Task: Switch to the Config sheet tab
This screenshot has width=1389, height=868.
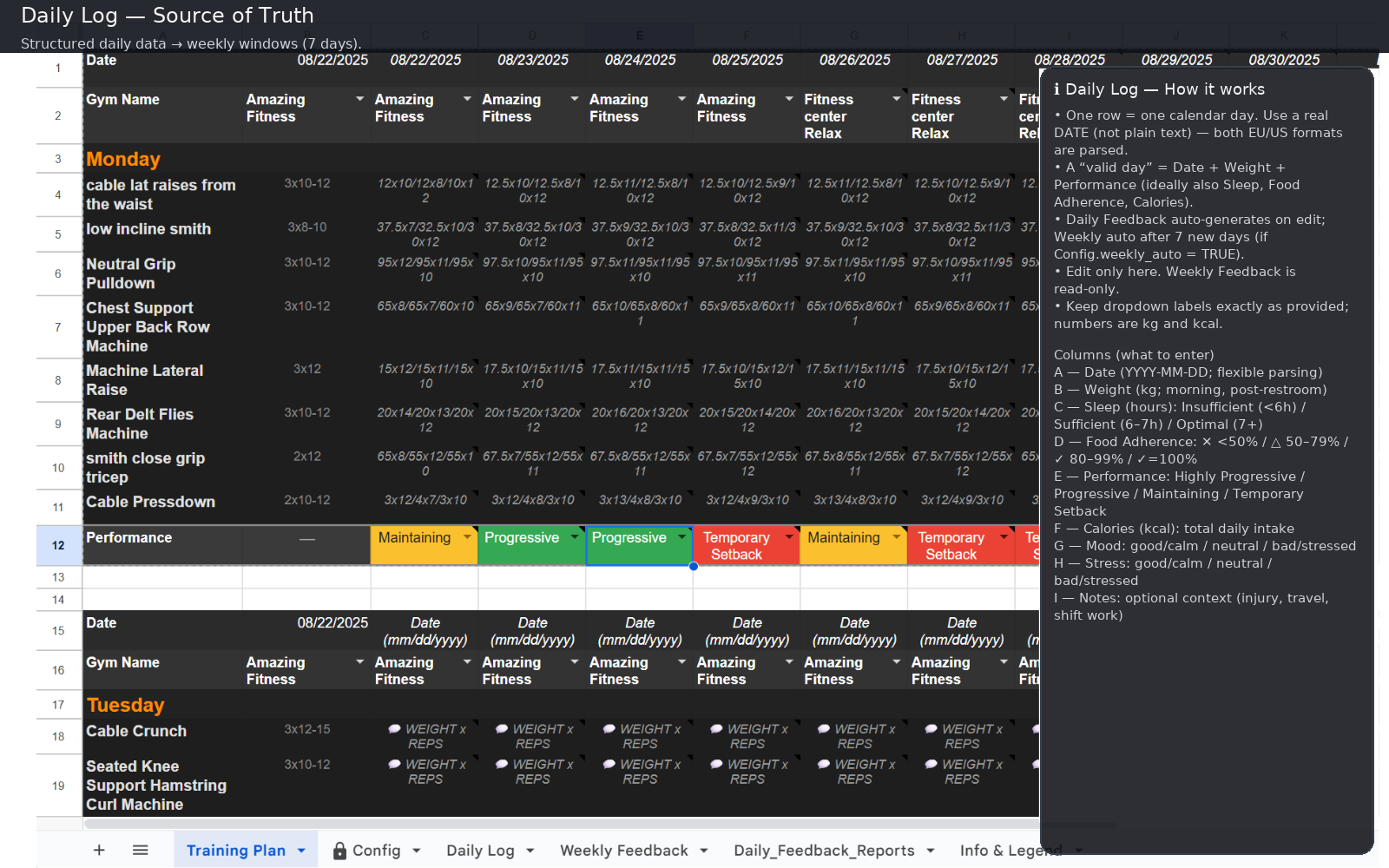Action: tap(376, 851)
